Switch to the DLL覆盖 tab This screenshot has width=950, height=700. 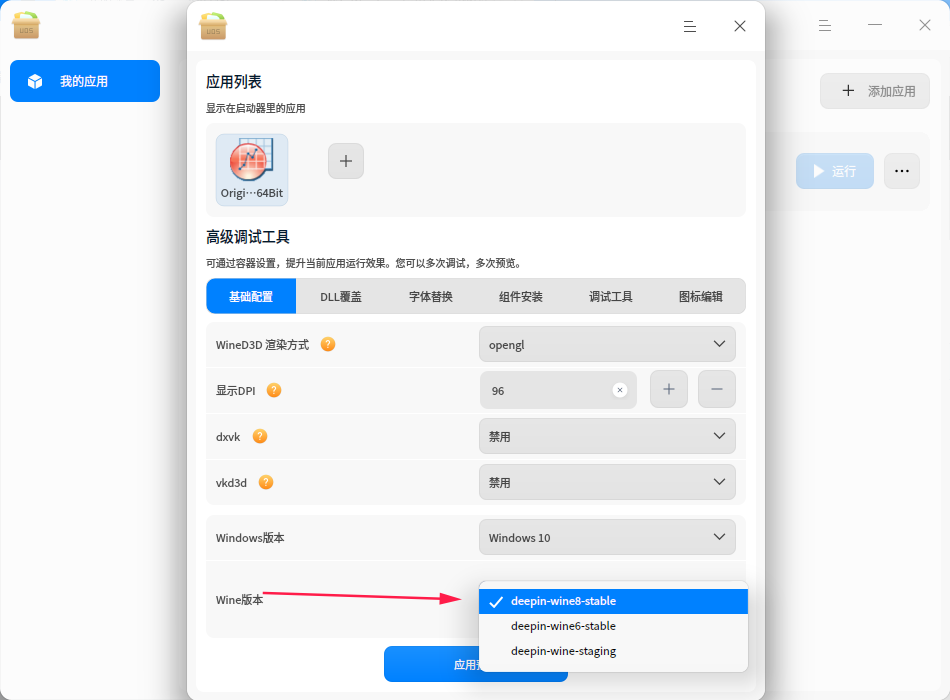pos(340,296)
